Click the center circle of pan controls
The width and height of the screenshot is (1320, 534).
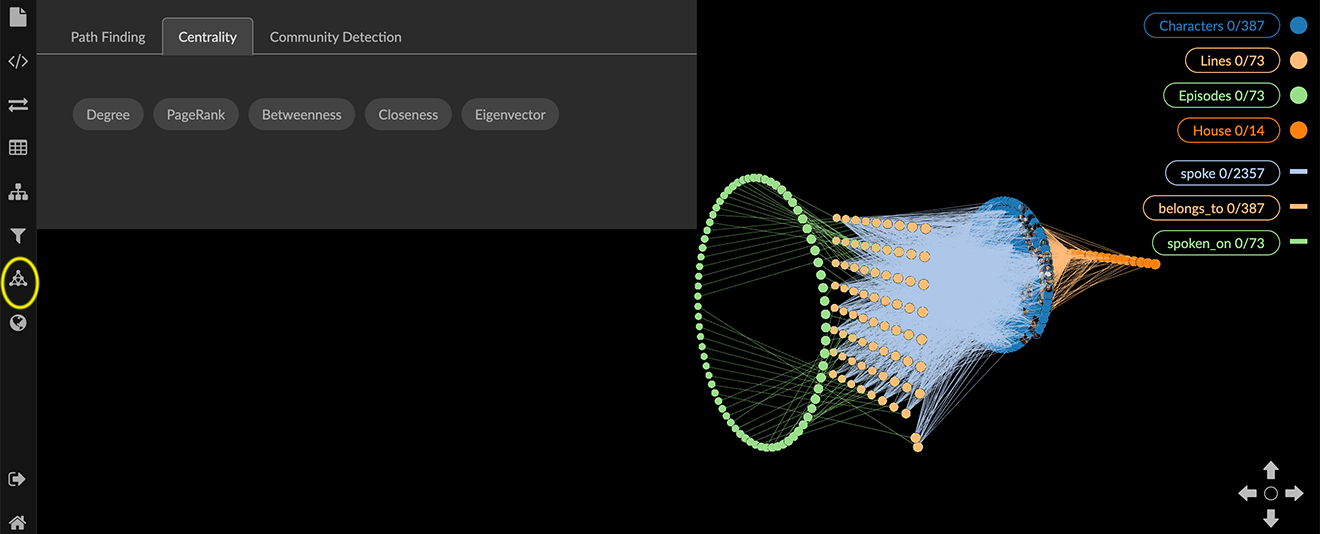pos(1271,494)
